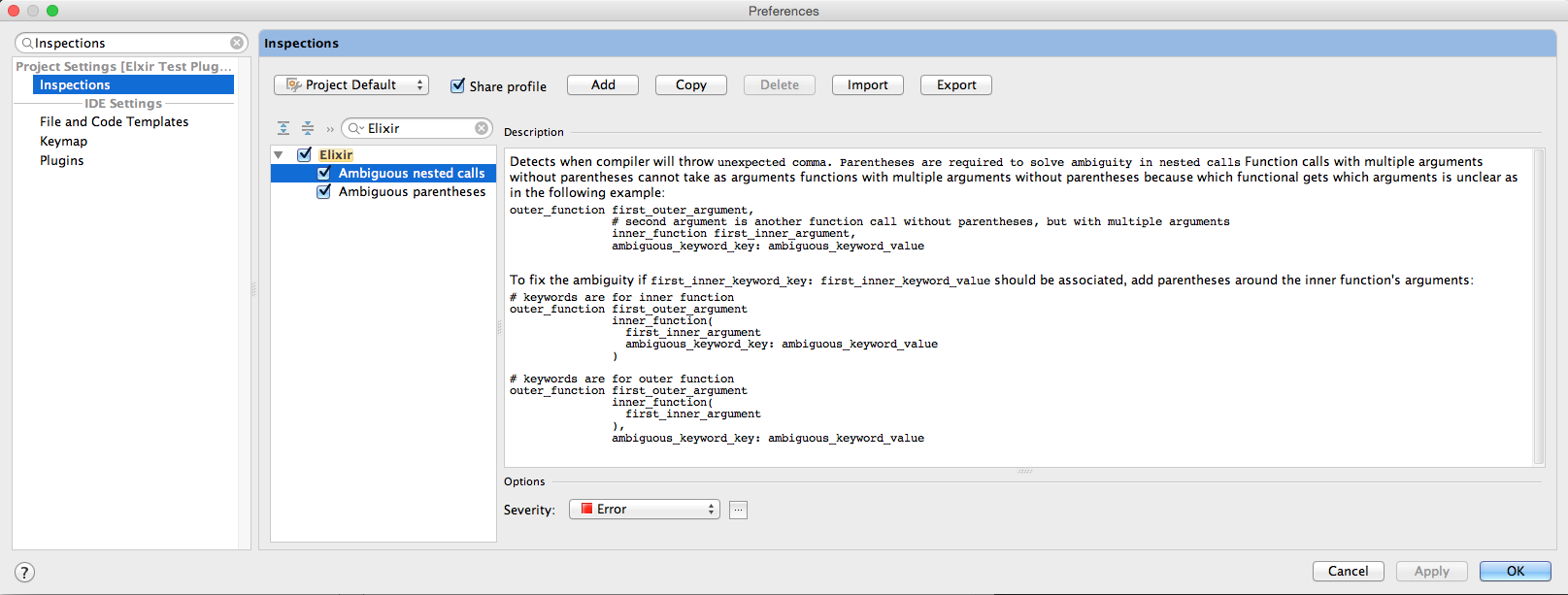The width and height of the screenshot is (1568, 595).
Task: Toggle the Share profile checkbox
Action: tap(458, 85)
